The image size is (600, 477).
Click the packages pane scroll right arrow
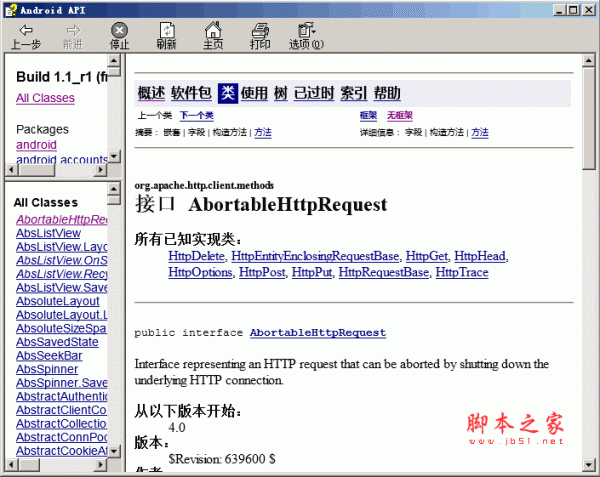[x=101, y=169]
